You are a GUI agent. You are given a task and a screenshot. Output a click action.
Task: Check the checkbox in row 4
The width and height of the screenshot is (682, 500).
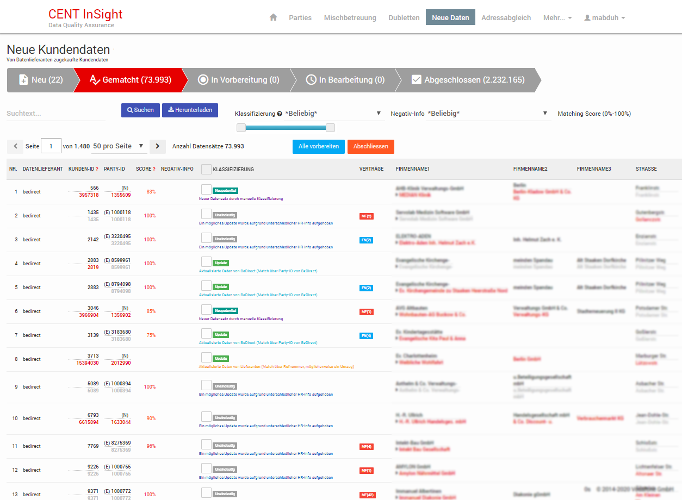pos(206,261)
